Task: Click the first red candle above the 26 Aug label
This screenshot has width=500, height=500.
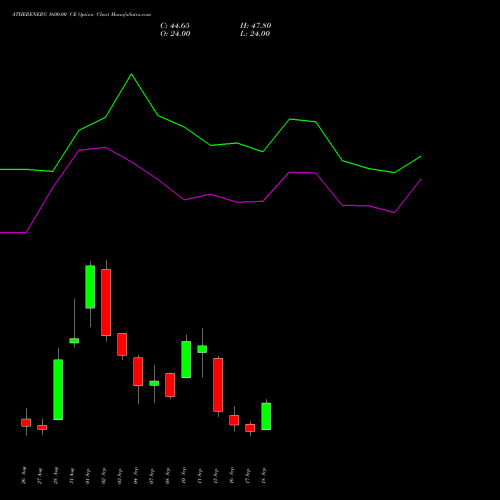Action: (26, 423)
